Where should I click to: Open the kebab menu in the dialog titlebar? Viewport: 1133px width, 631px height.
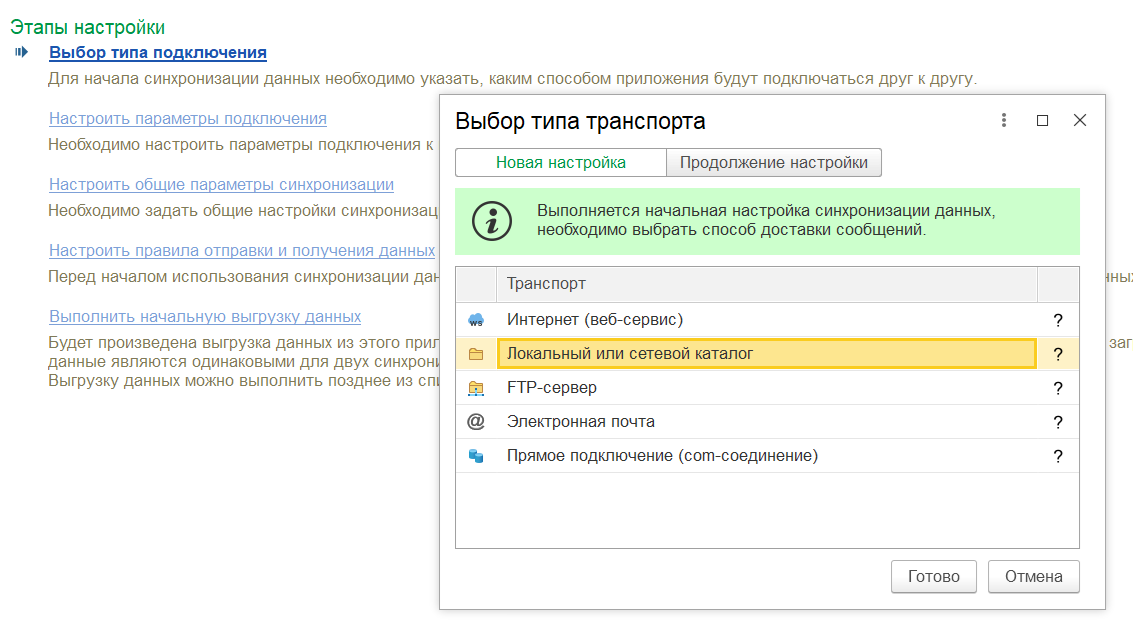1004,119
